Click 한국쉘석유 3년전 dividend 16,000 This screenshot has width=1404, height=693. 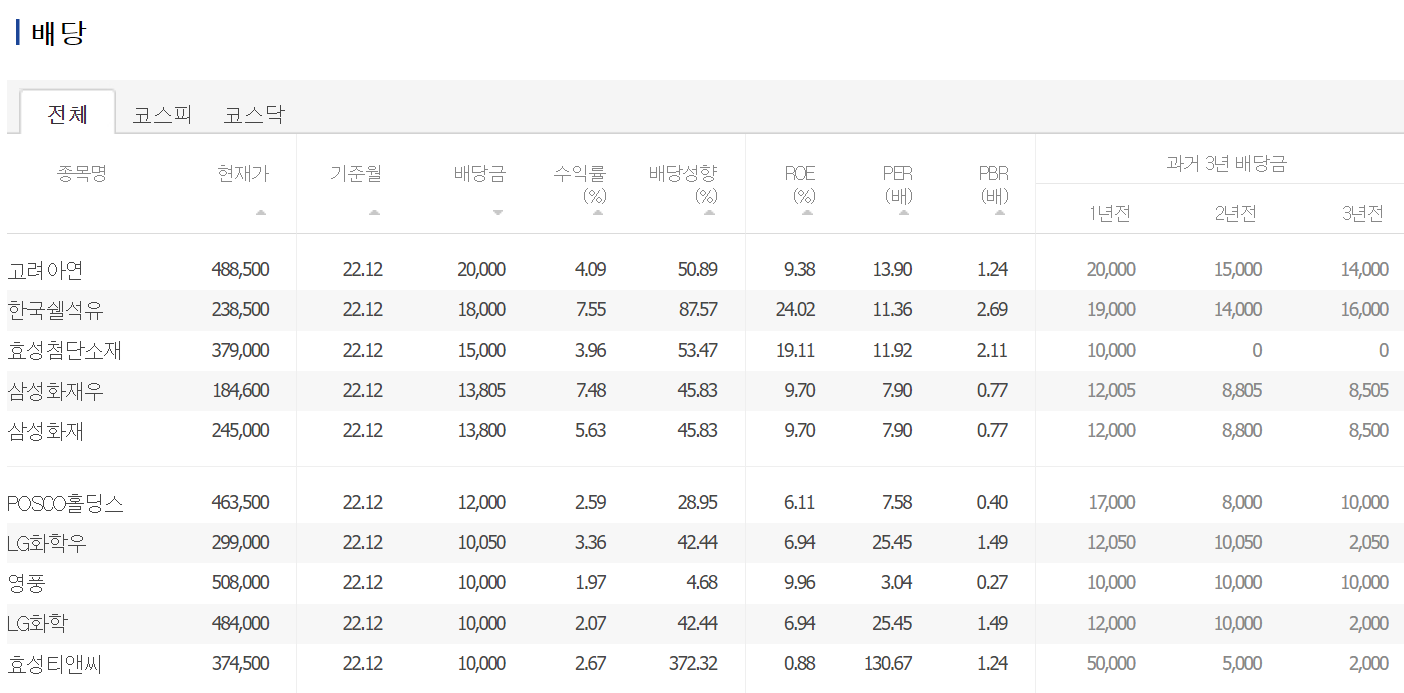tap(1365, 310)
